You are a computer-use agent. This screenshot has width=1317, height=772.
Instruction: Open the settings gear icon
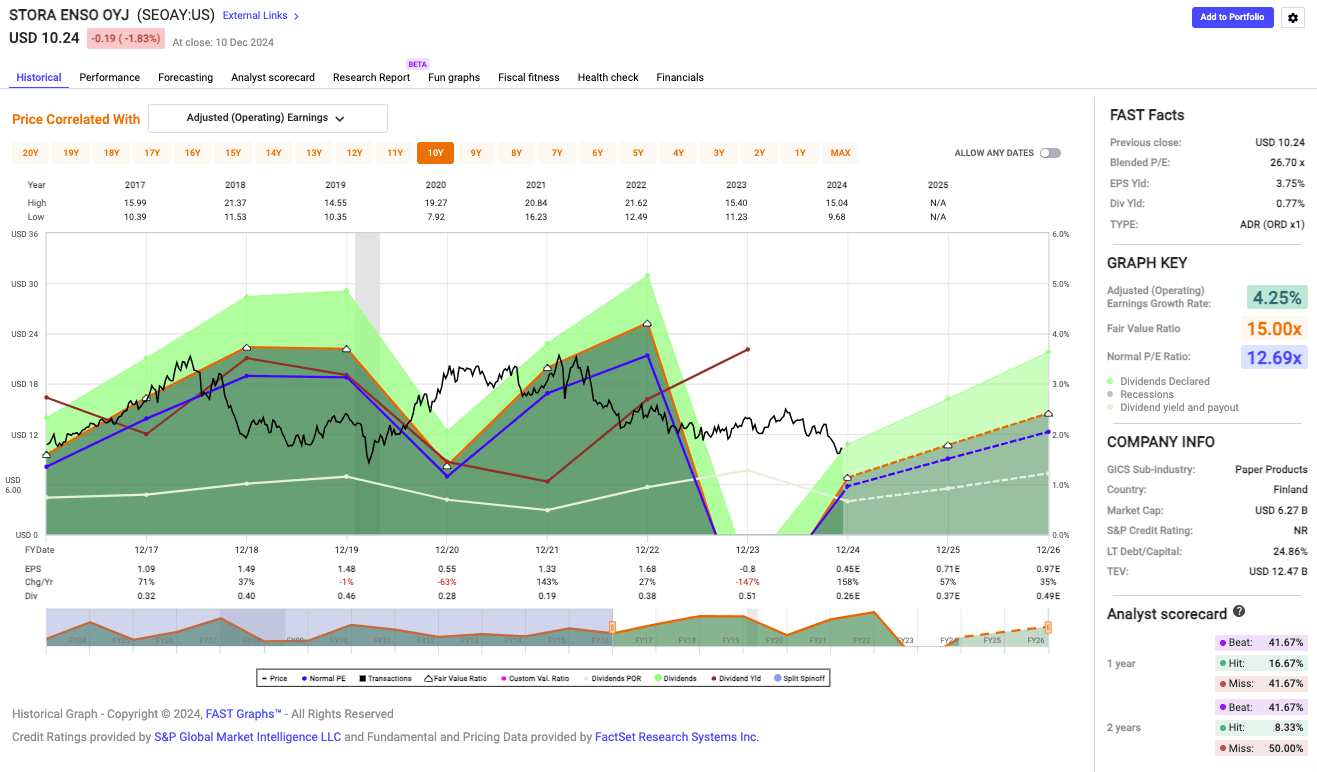(1292, 17)
